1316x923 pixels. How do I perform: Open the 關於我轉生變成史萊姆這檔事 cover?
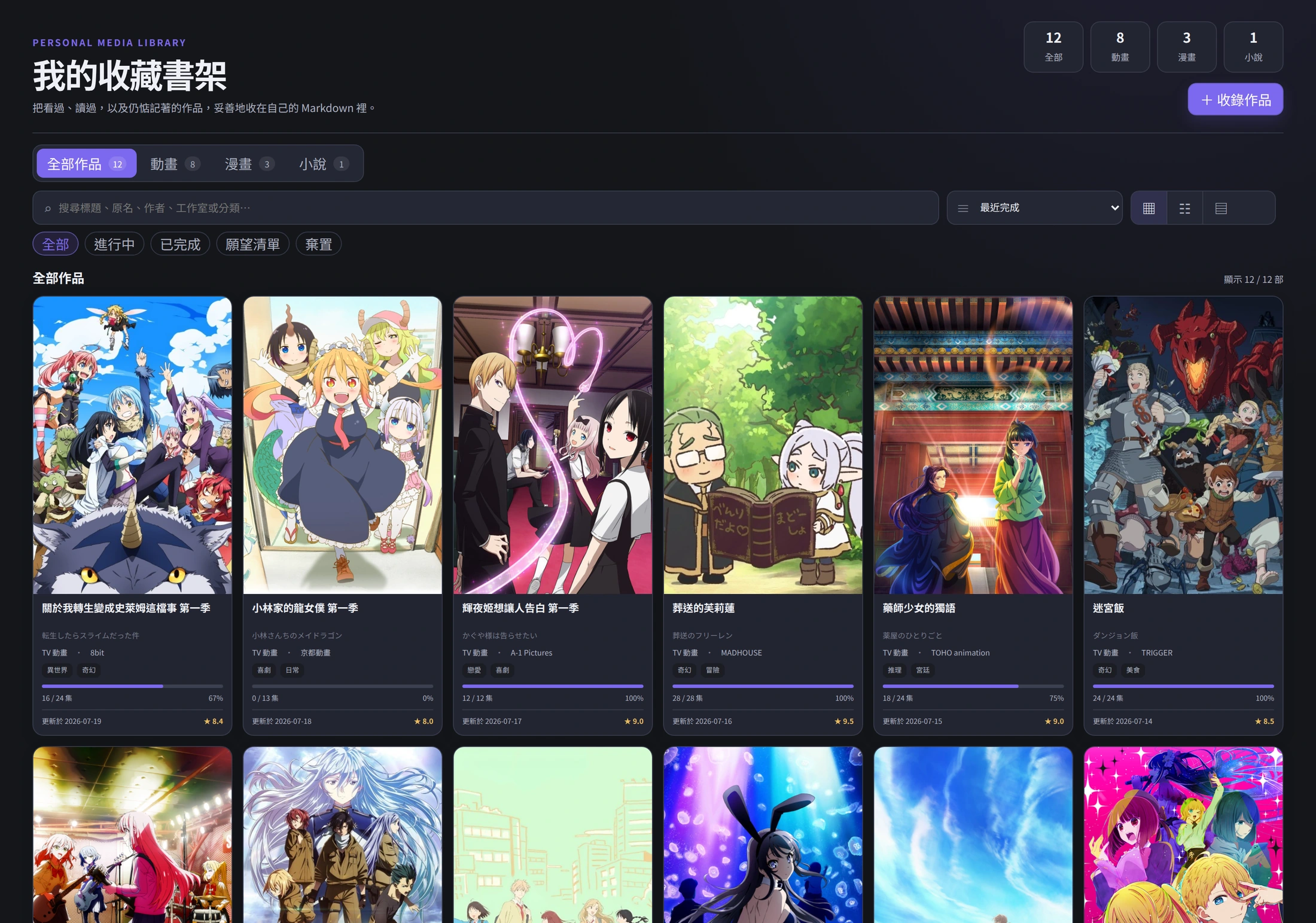point(132,445)
